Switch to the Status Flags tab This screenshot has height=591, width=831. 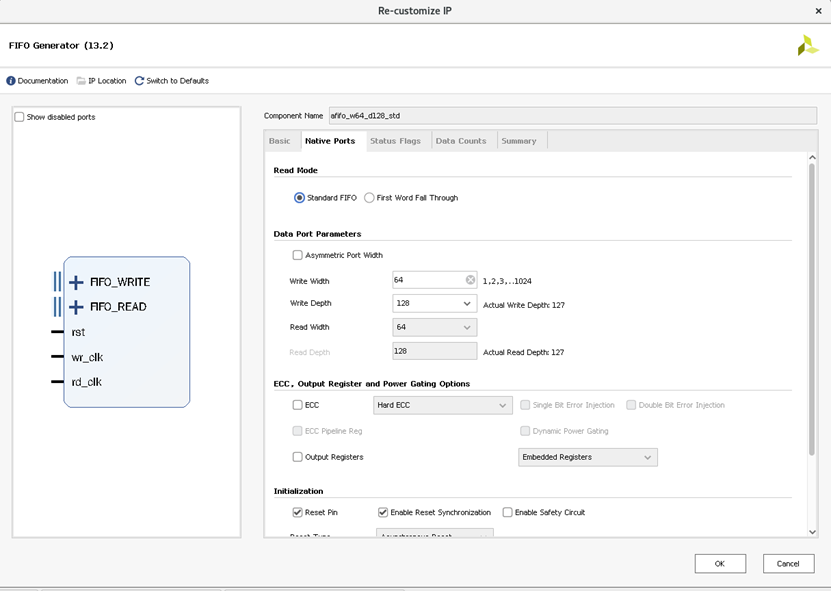[395, 141]
